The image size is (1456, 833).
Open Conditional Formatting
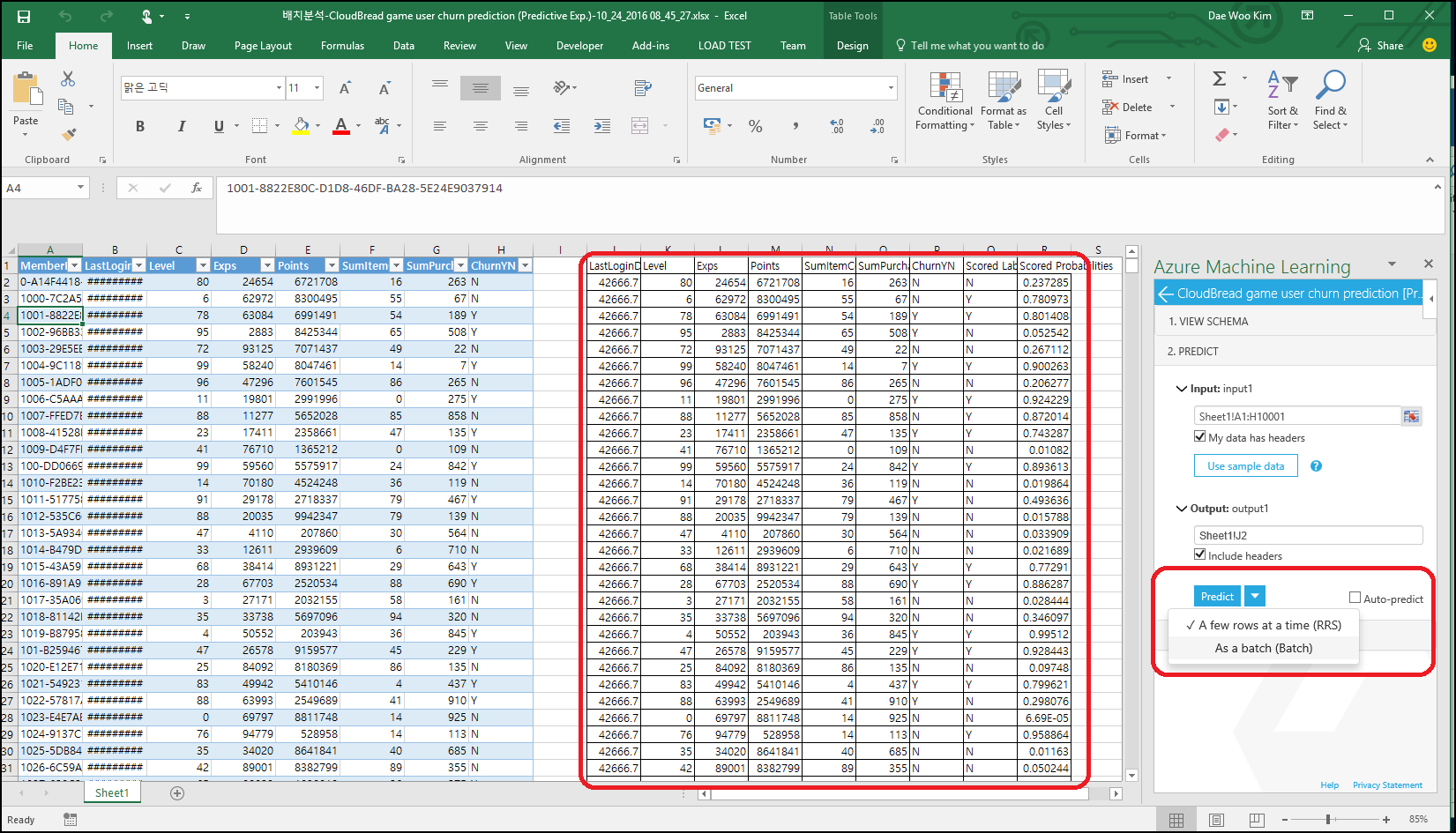coord(945,100)
